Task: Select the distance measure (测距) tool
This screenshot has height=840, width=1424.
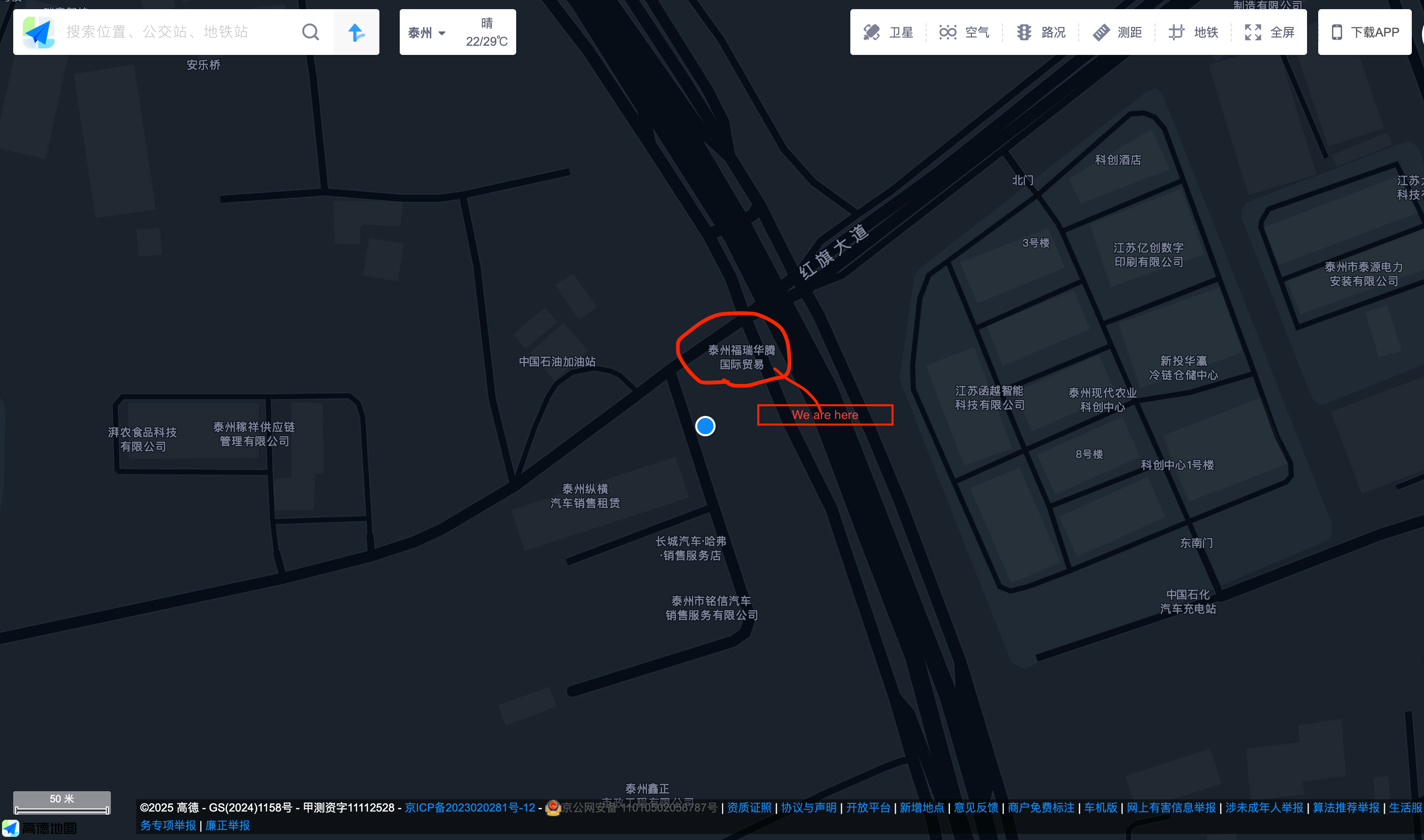Action: point(1117,32)
